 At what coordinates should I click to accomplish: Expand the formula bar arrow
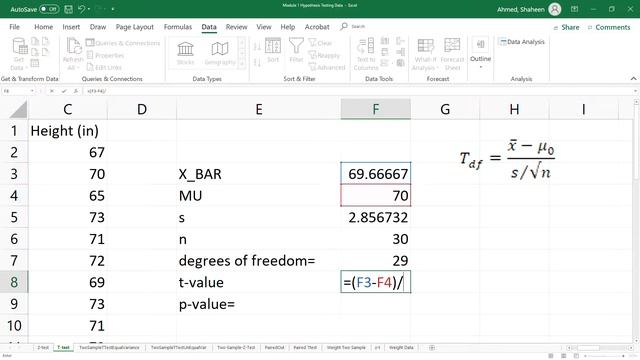(x=636, y=91)
